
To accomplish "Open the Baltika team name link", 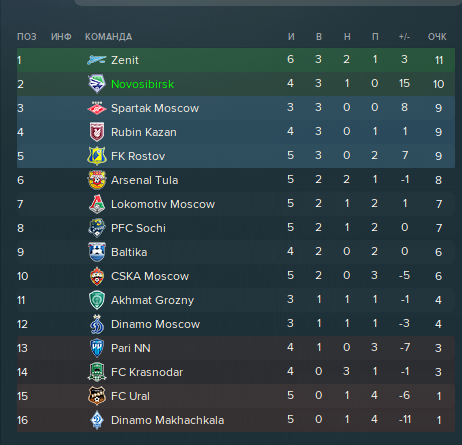I will tap(129, 252).
